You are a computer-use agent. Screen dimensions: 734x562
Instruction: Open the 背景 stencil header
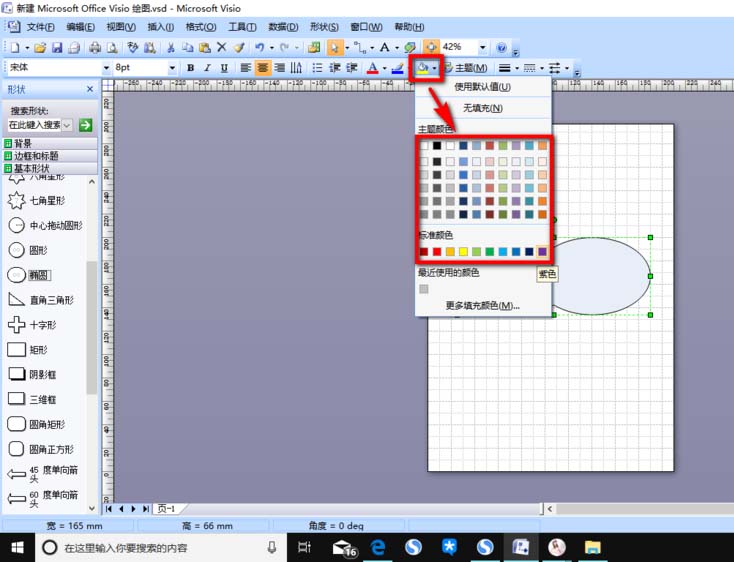pos(51,143)
